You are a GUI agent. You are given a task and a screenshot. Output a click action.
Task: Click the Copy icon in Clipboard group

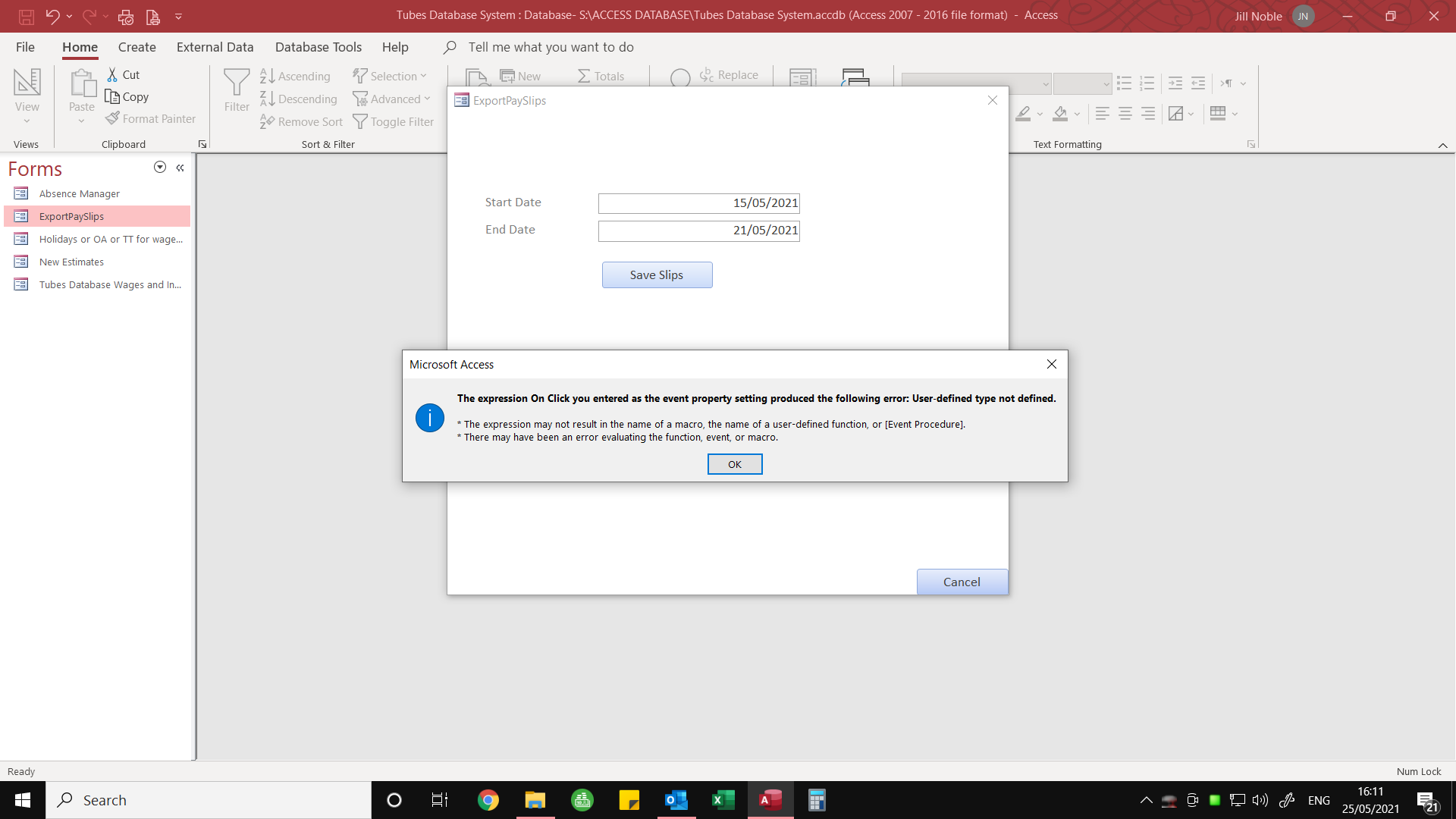pyautogui.click(x=112, y=96)
